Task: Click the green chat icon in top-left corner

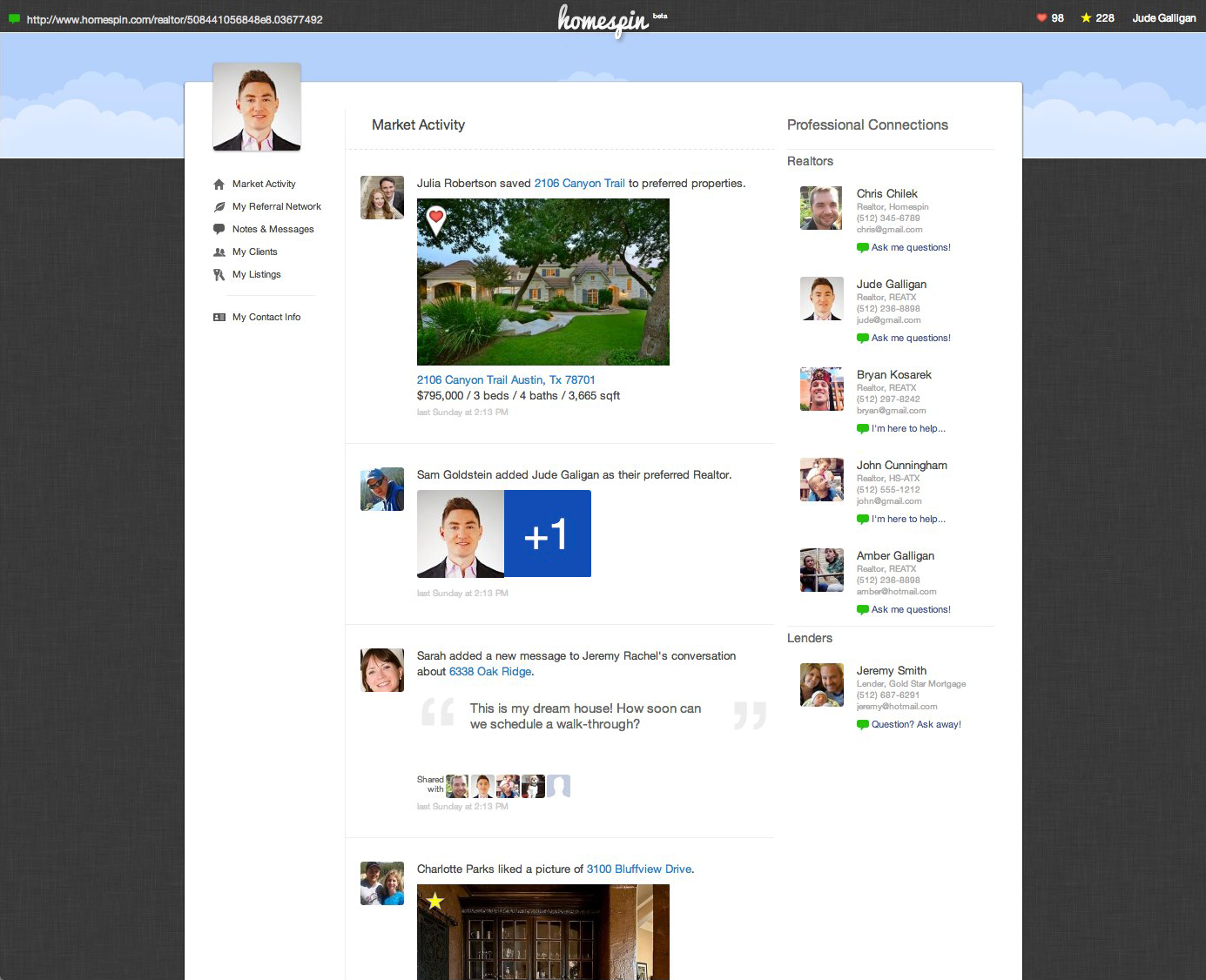Action: click(x=14, y=19)
